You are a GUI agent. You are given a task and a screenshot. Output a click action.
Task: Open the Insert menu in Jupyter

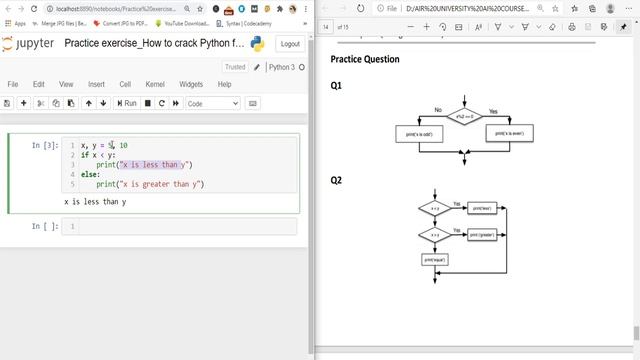(x=96, y=84)
